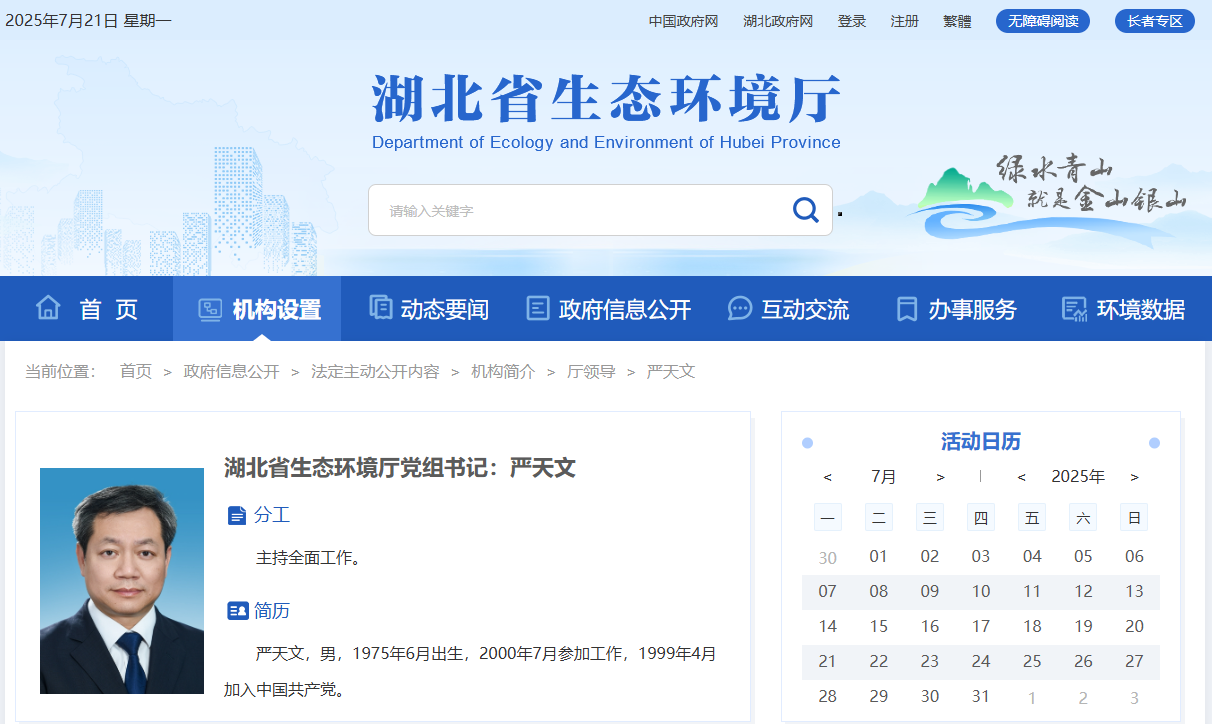1212x724 pixels.
Task: Click the site title 湖北省生态环境厅 logo
Action: pyautogui.click(x=606, y=110)
